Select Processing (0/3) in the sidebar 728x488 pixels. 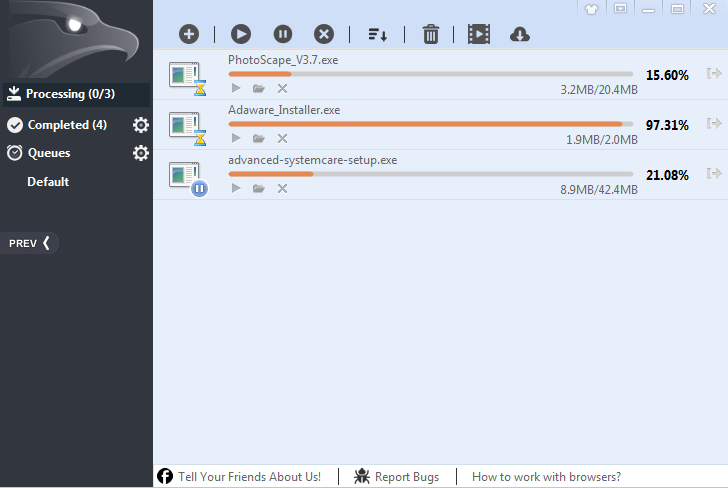pyautogui.click(x=77, y=94)
